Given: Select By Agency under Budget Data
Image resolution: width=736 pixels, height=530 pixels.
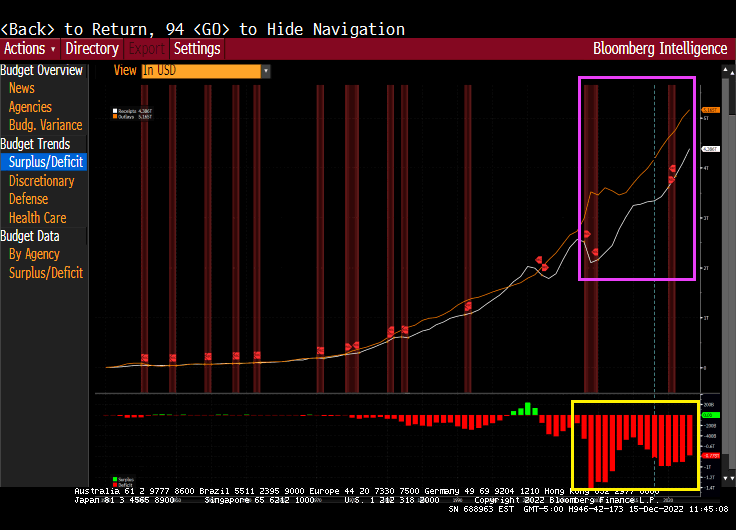Looking at the screenshot, I should (x=34, y=254).
